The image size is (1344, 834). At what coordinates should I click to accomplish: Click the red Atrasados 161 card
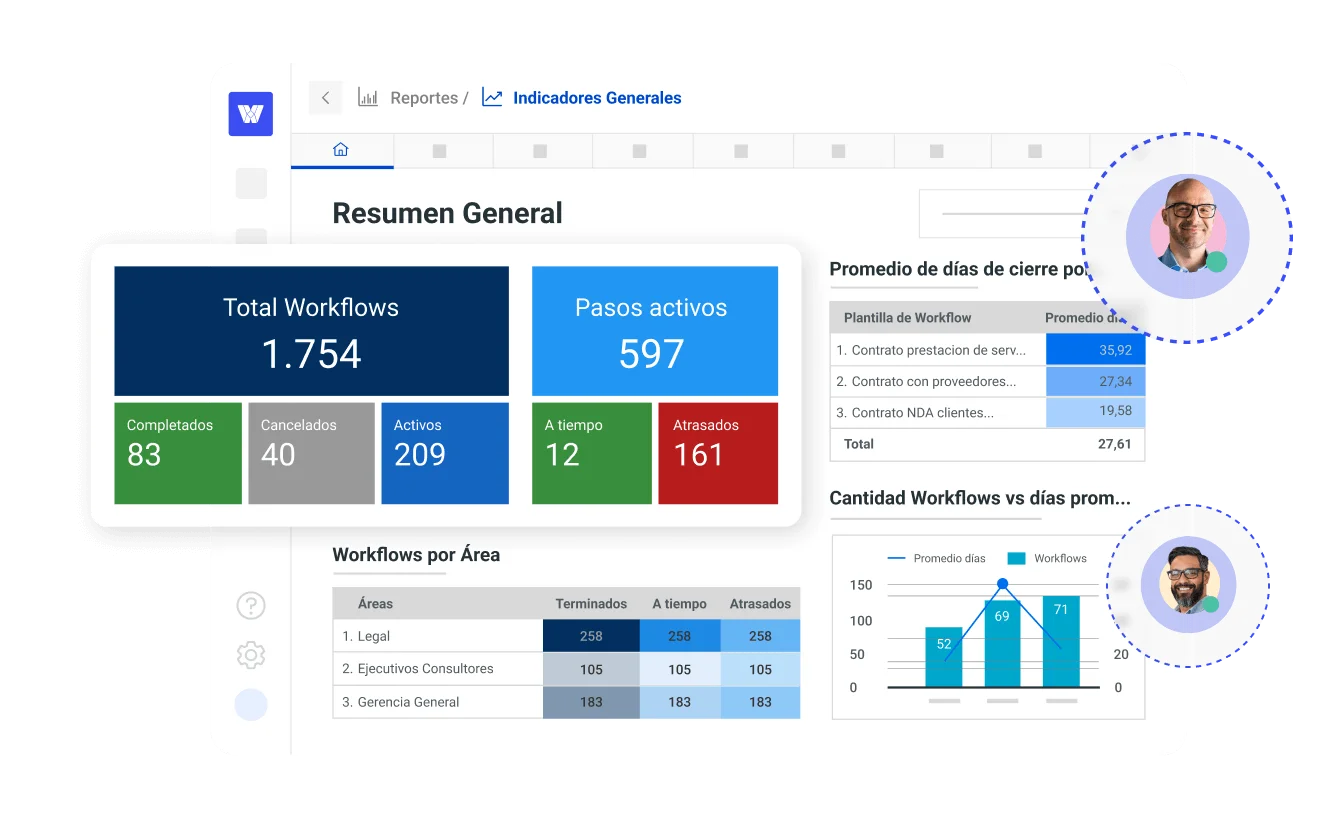pyautogui.click(x=717, y=452)
